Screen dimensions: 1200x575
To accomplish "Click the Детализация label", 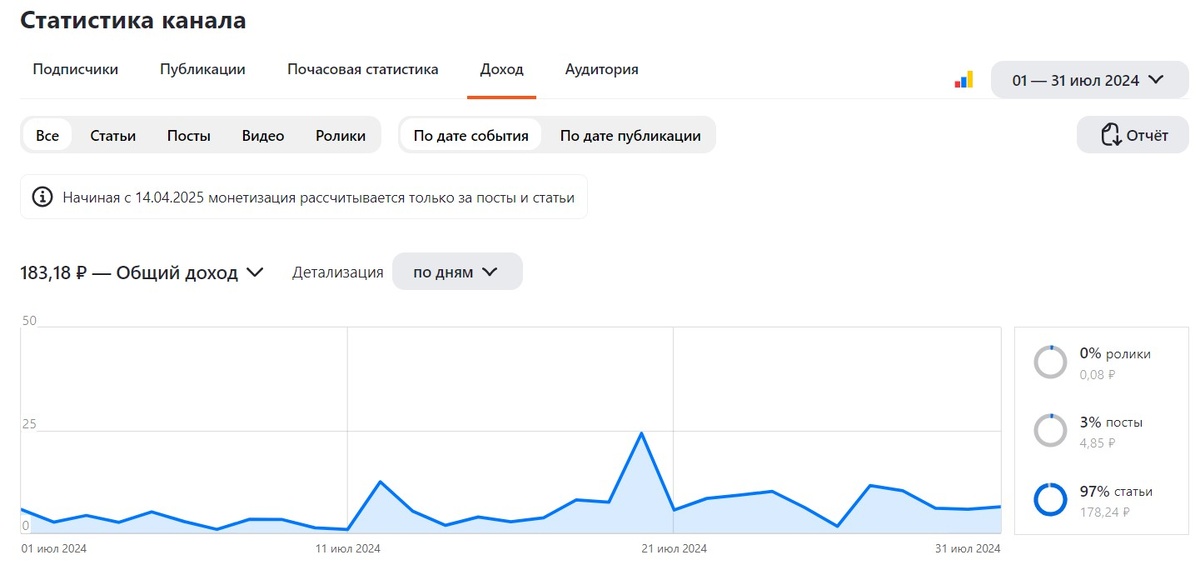I will click(x=338, y=272).
